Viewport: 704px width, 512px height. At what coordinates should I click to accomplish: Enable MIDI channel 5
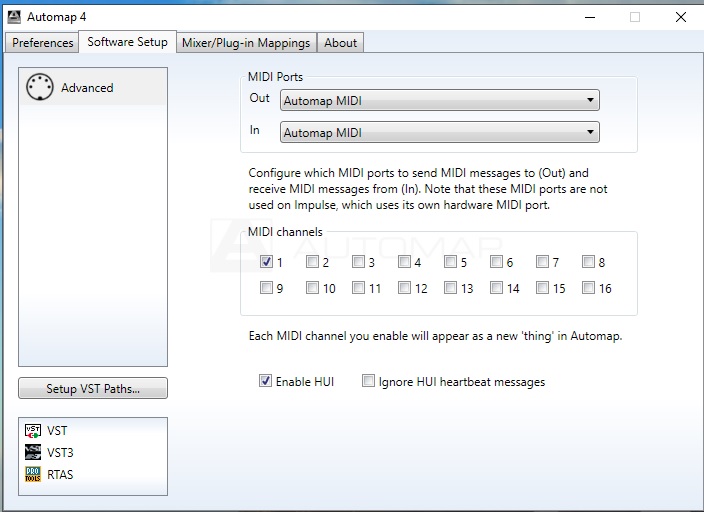(450, 261)
